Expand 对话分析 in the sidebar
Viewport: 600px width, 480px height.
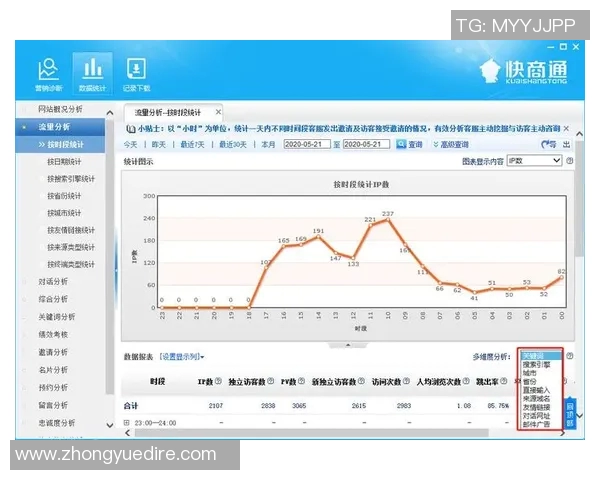[53, 281]
